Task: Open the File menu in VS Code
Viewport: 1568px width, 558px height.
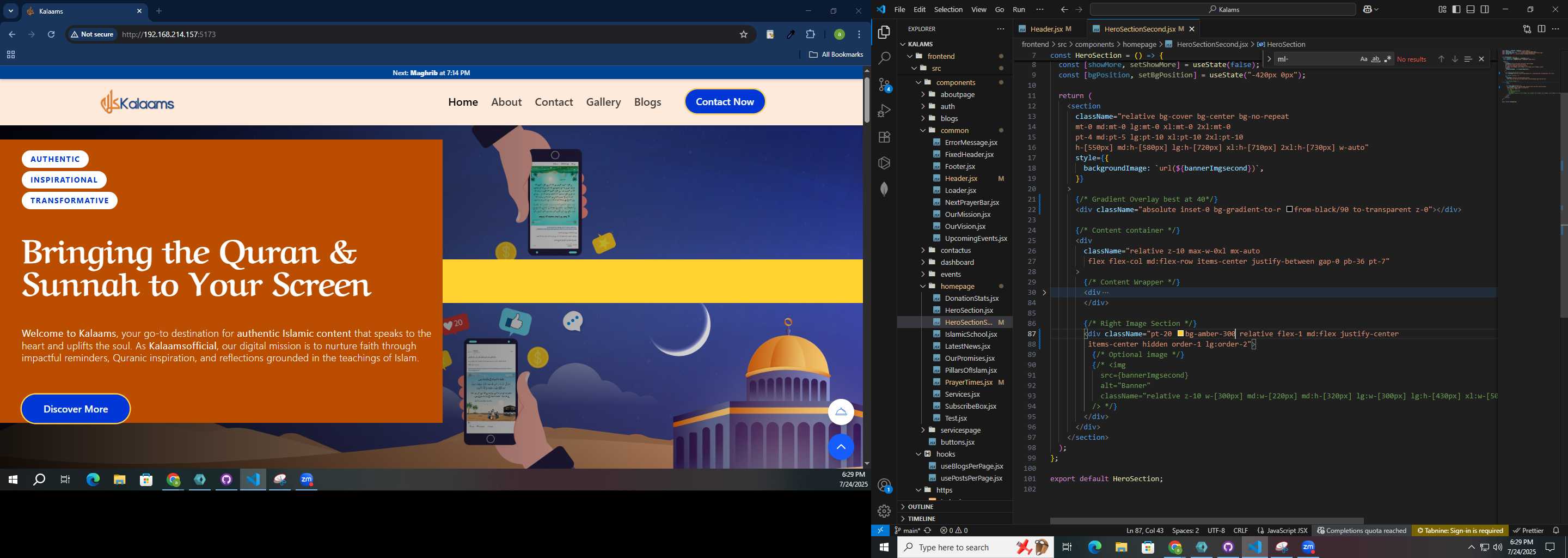Action: click(x=899, y=10)
